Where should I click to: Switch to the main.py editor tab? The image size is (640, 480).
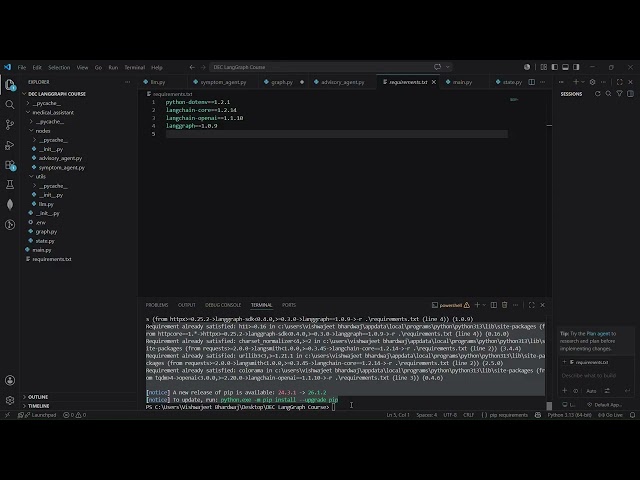[462, 82]
